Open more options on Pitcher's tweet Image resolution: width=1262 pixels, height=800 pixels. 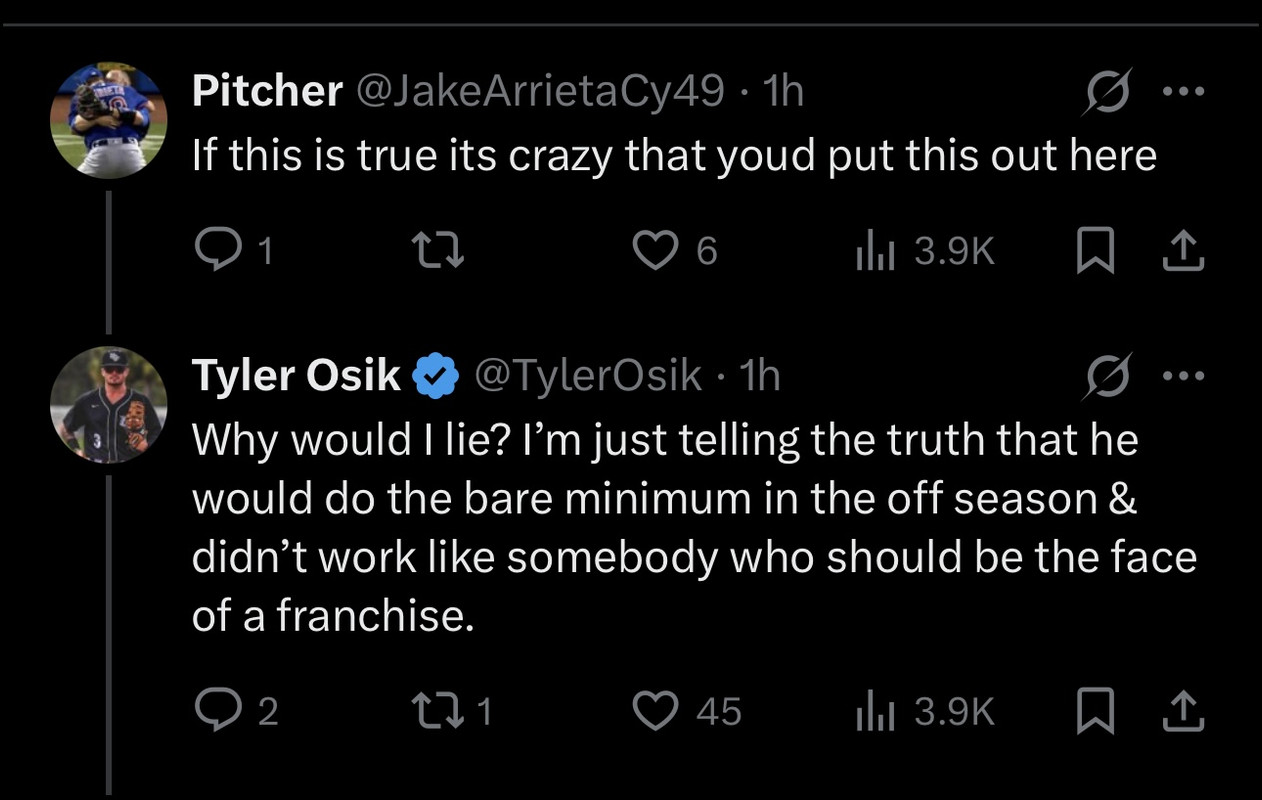coord(1186,92)
